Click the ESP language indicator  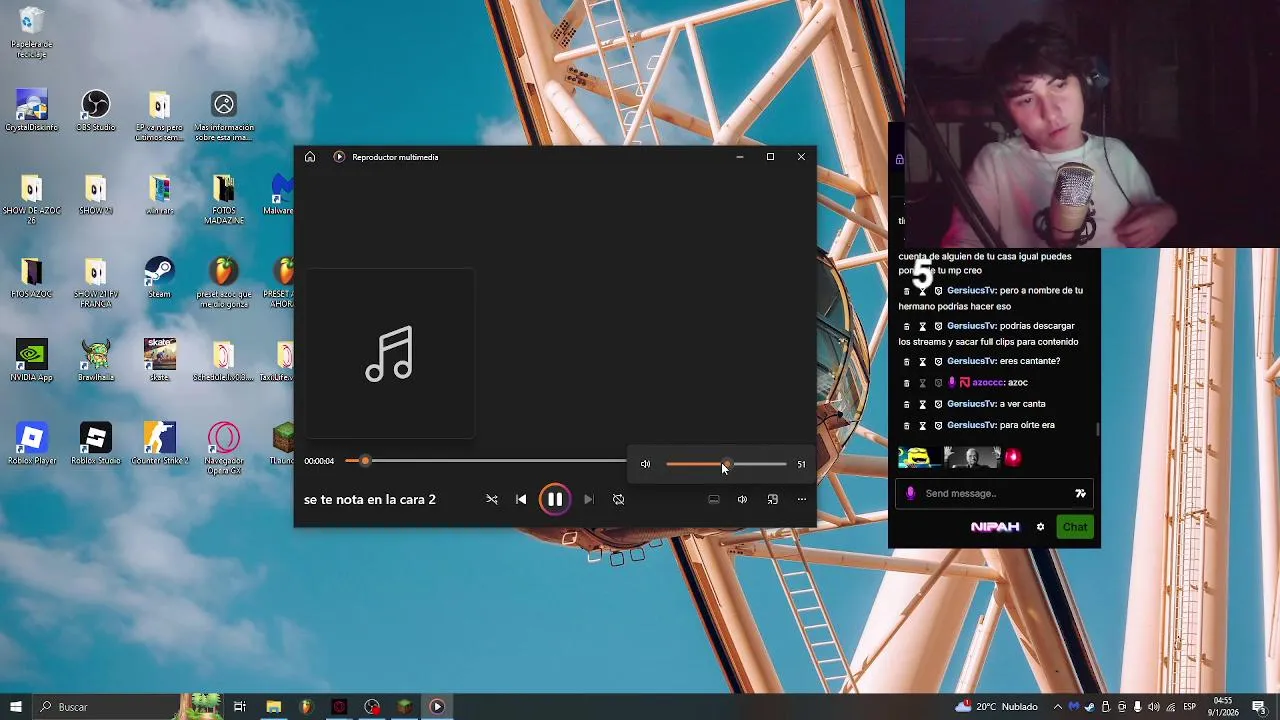click(x=1189, y=707)
